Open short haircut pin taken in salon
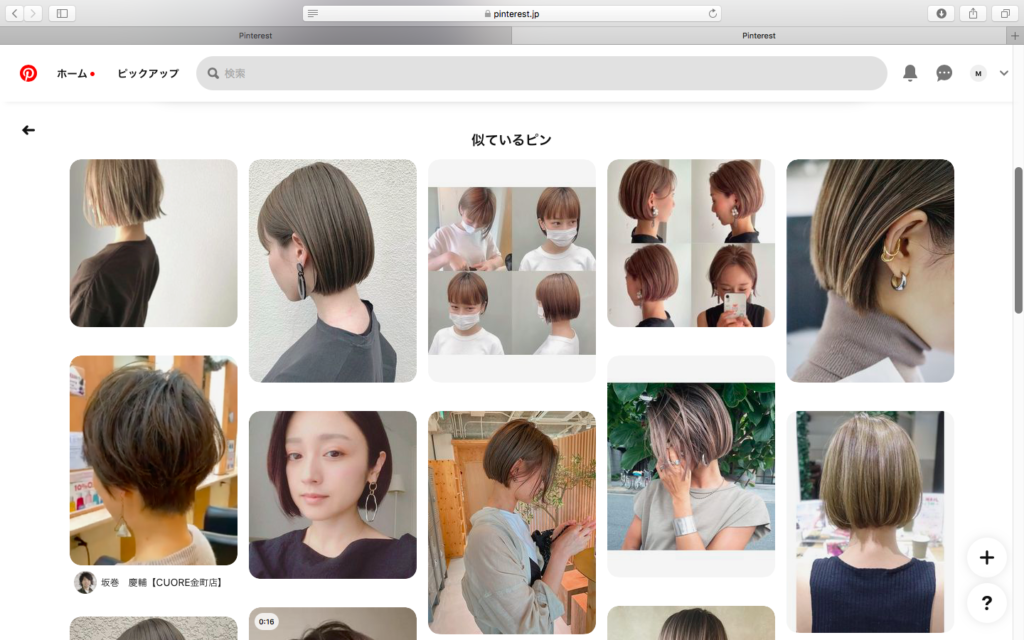 (x=153, y=460)
